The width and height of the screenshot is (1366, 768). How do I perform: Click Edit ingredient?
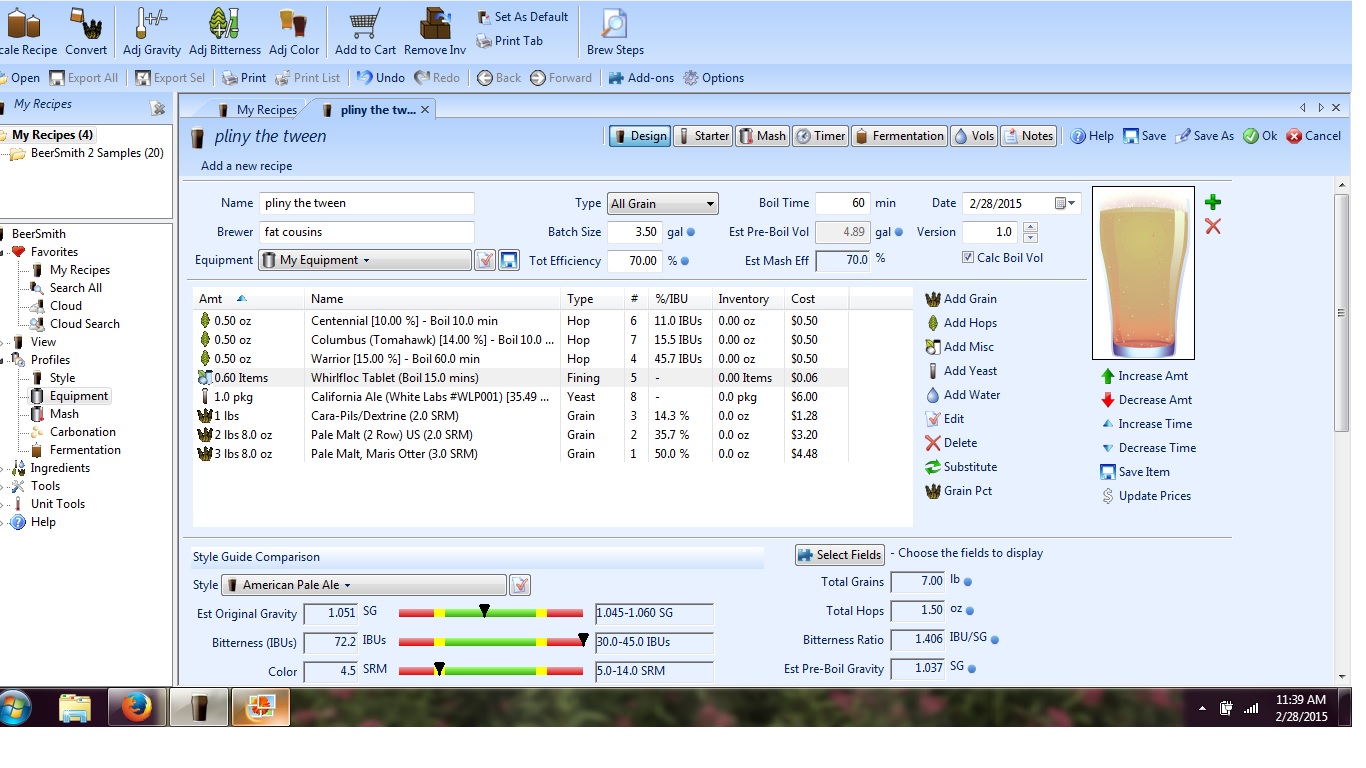point(945,419)
